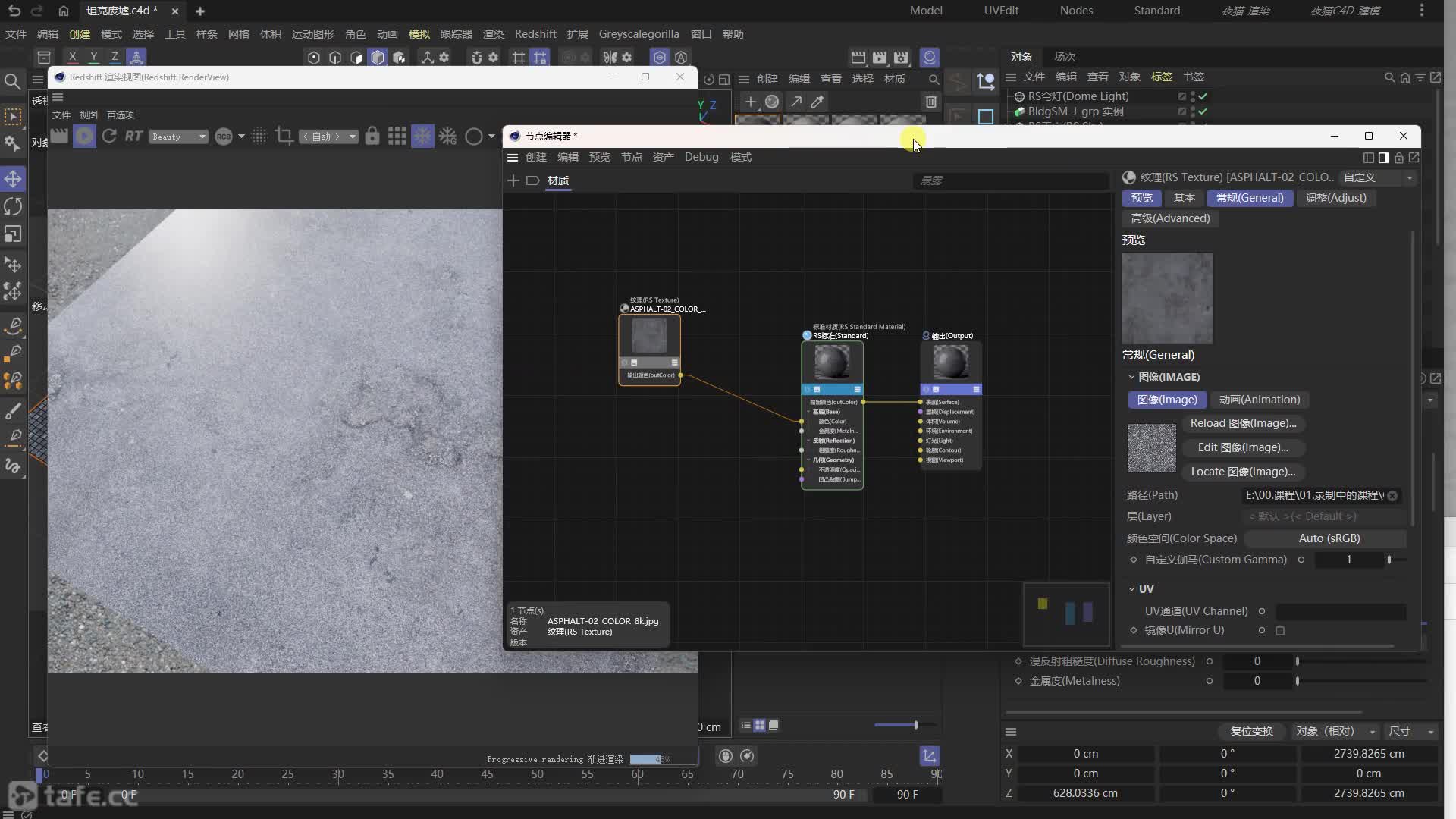This screenshot has width=1456, height=819.
Task: Click the Reload 图像(Image) button
Action: point(1243,423)
